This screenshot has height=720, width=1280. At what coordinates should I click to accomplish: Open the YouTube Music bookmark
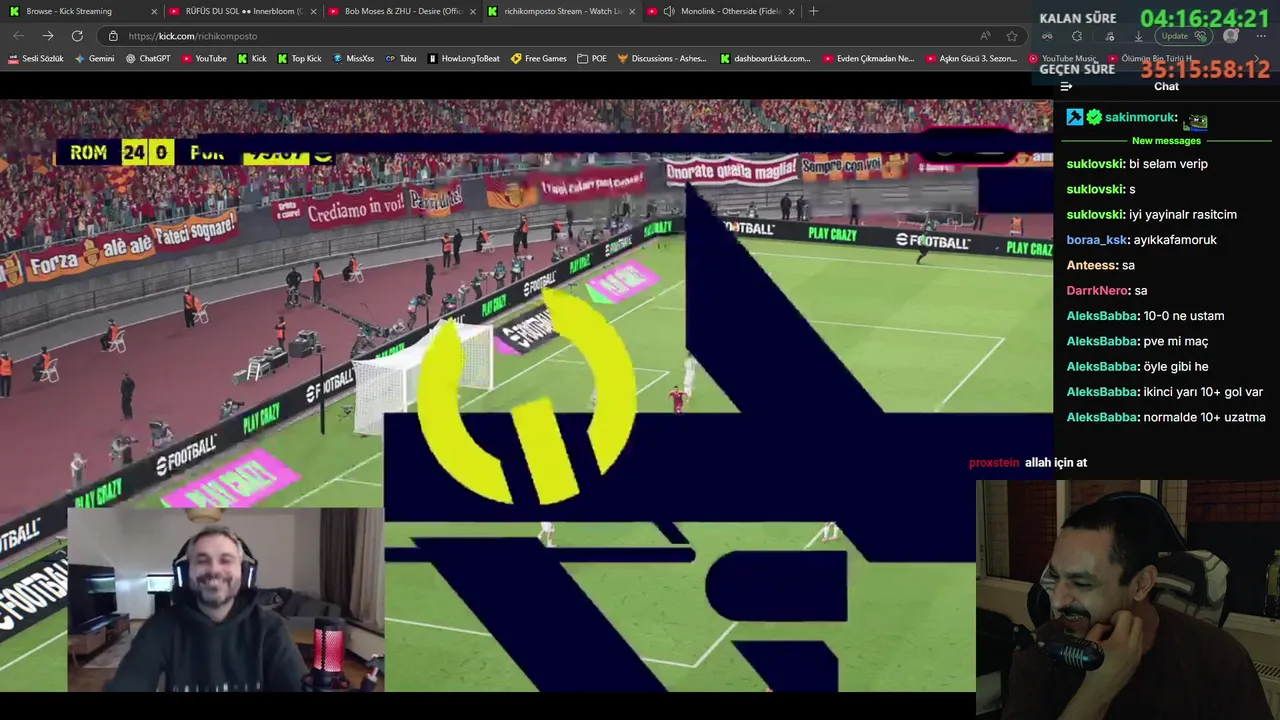click(x=1063, y=59)
